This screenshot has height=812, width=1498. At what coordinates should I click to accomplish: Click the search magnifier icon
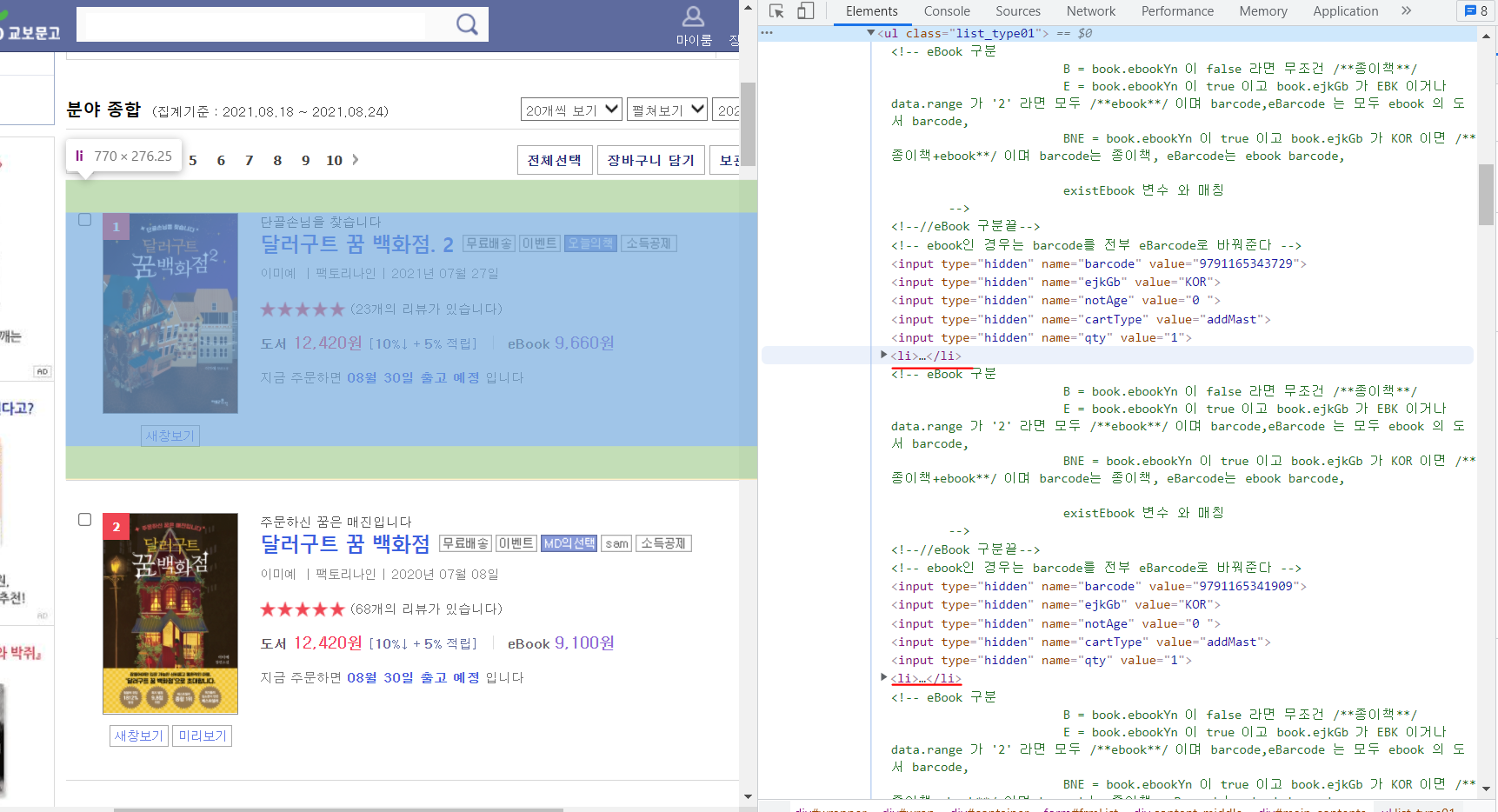click(x=467, y=24)
